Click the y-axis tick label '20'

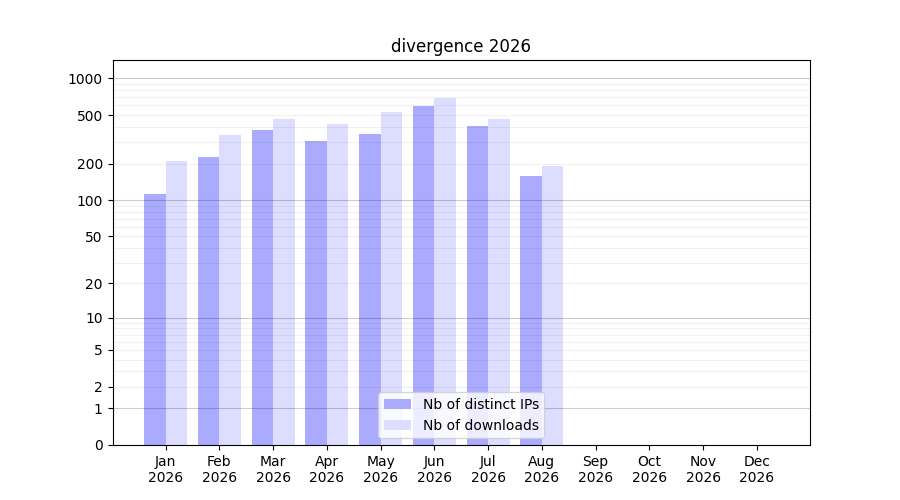pos(94,284)
